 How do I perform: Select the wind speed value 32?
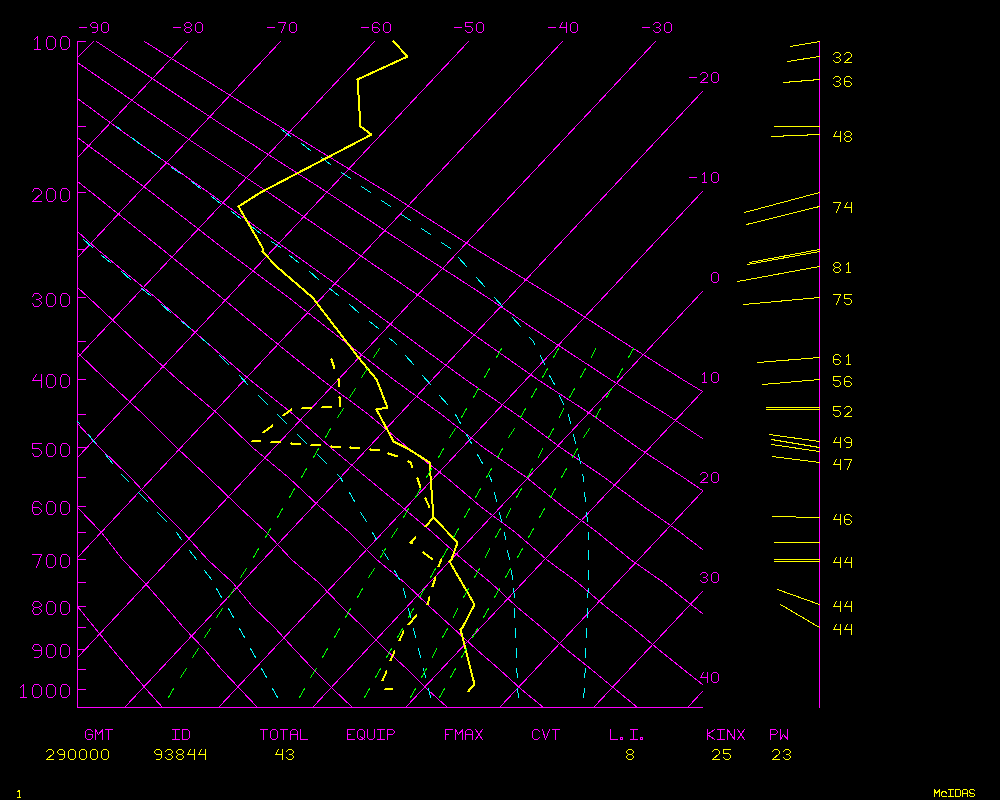coord(842,58)
